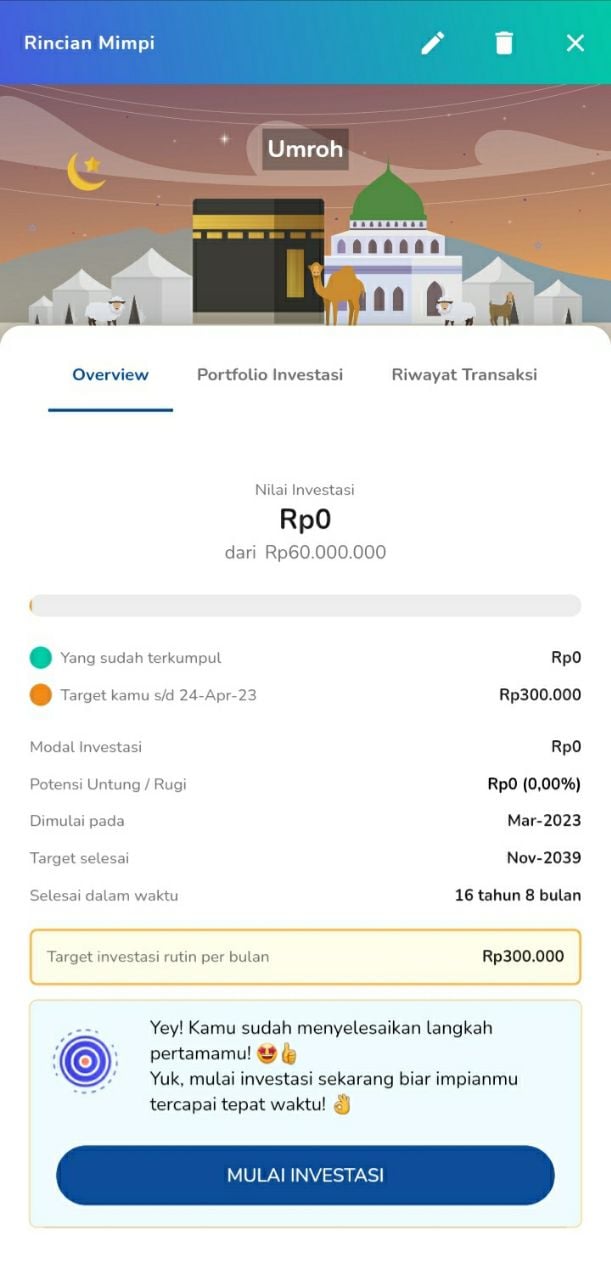Image resolution: width=611 pixels, height=1280 pixels.
Task: Select the Overview tab
Action: click(110, 375)
